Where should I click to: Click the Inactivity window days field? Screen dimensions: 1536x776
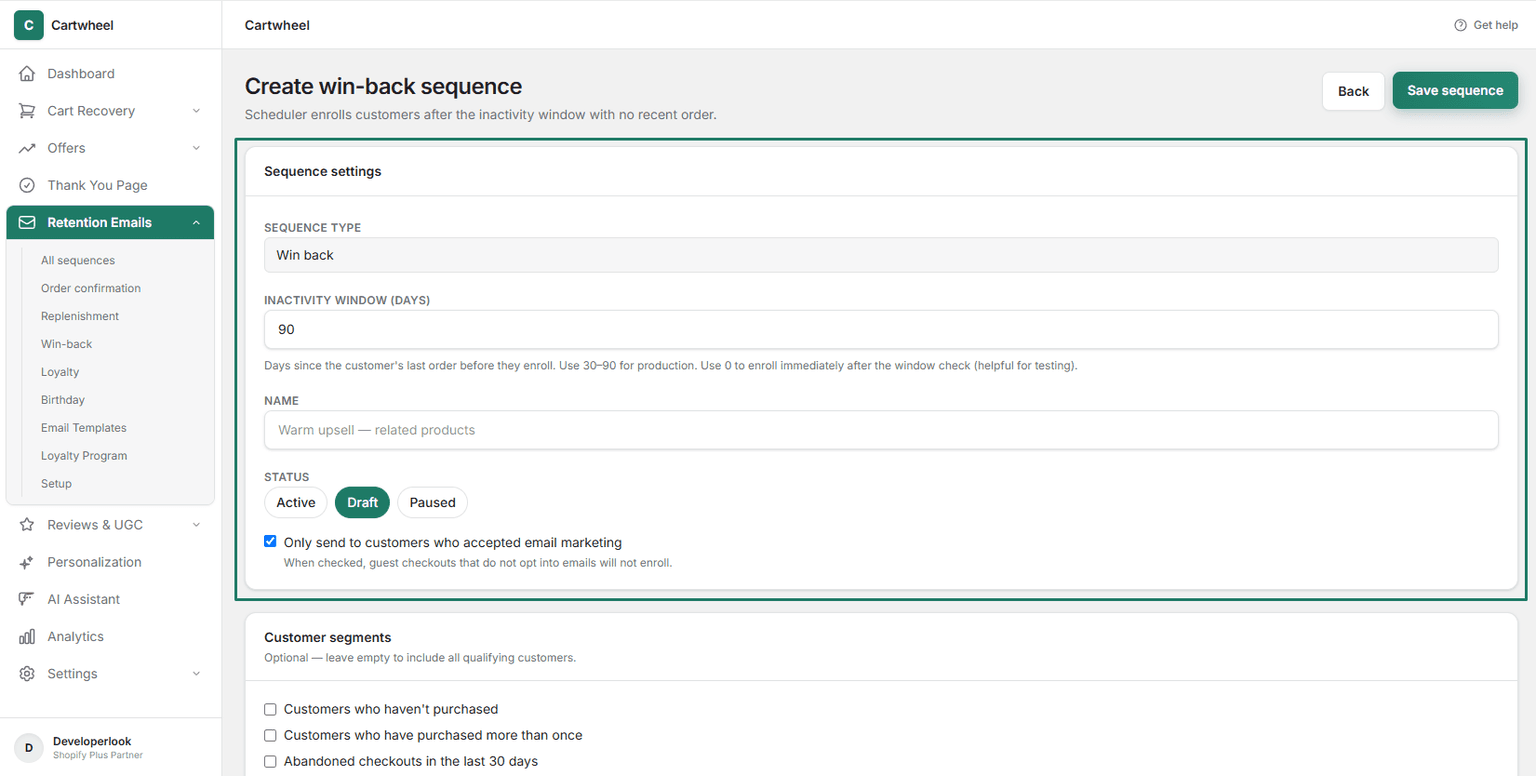coord(881,329)
